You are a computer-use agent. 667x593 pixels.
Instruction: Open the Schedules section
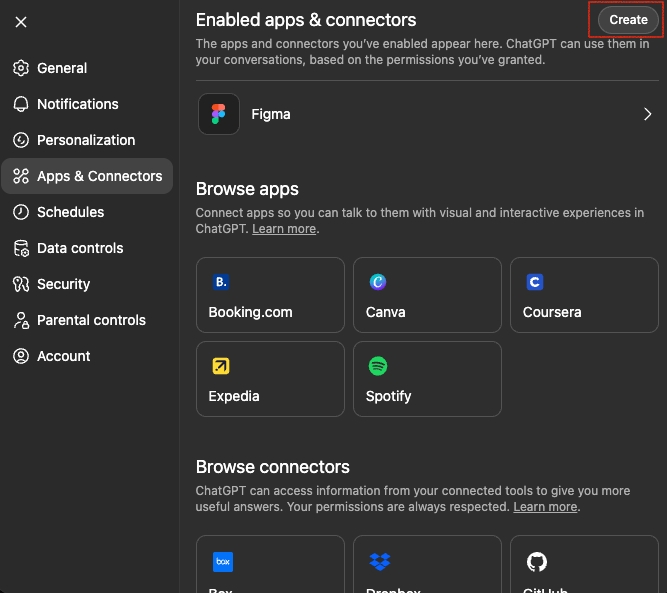(70, 212)
